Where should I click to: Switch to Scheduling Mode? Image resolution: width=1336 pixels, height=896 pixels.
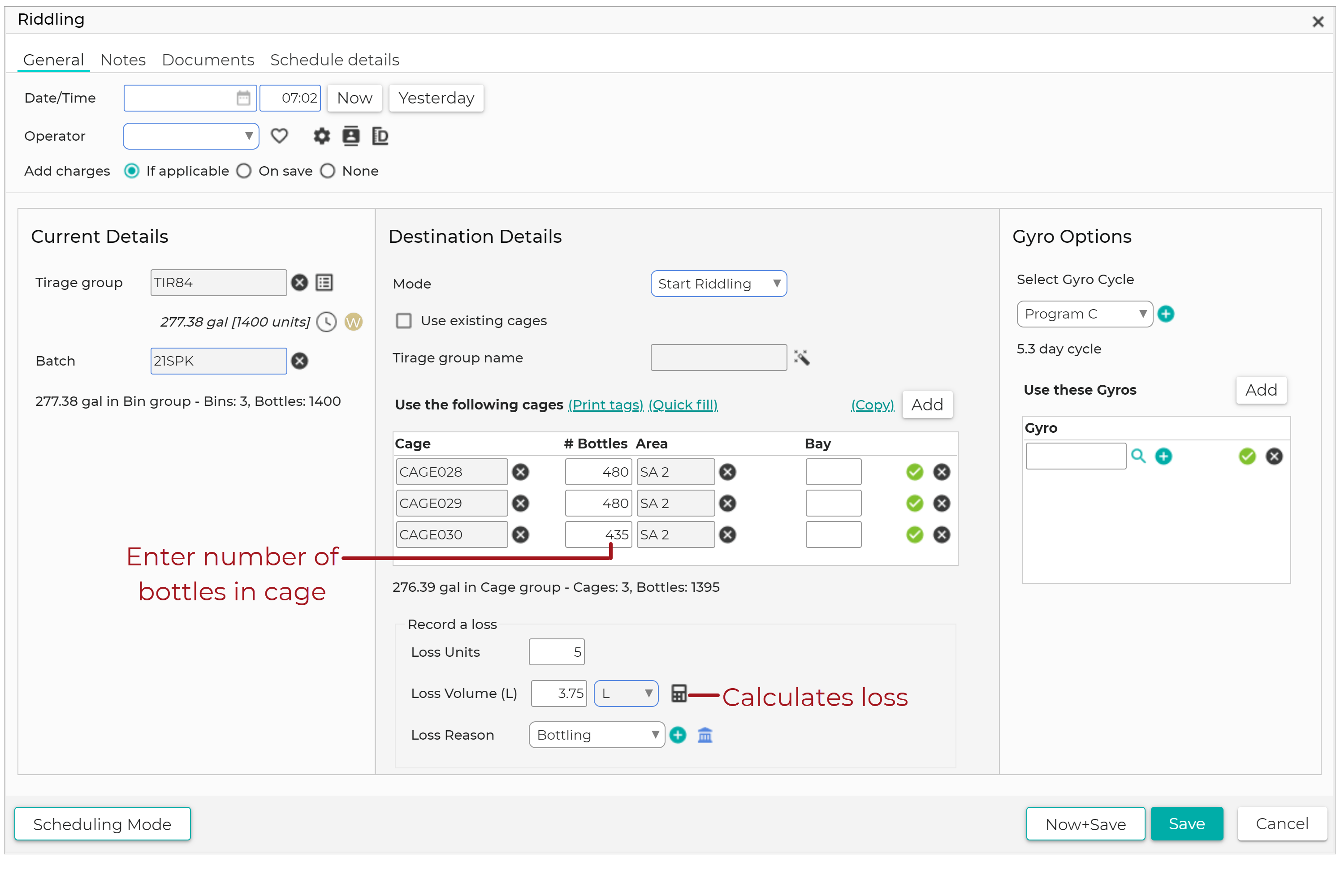pyautogui.click(x=102, y=824)
